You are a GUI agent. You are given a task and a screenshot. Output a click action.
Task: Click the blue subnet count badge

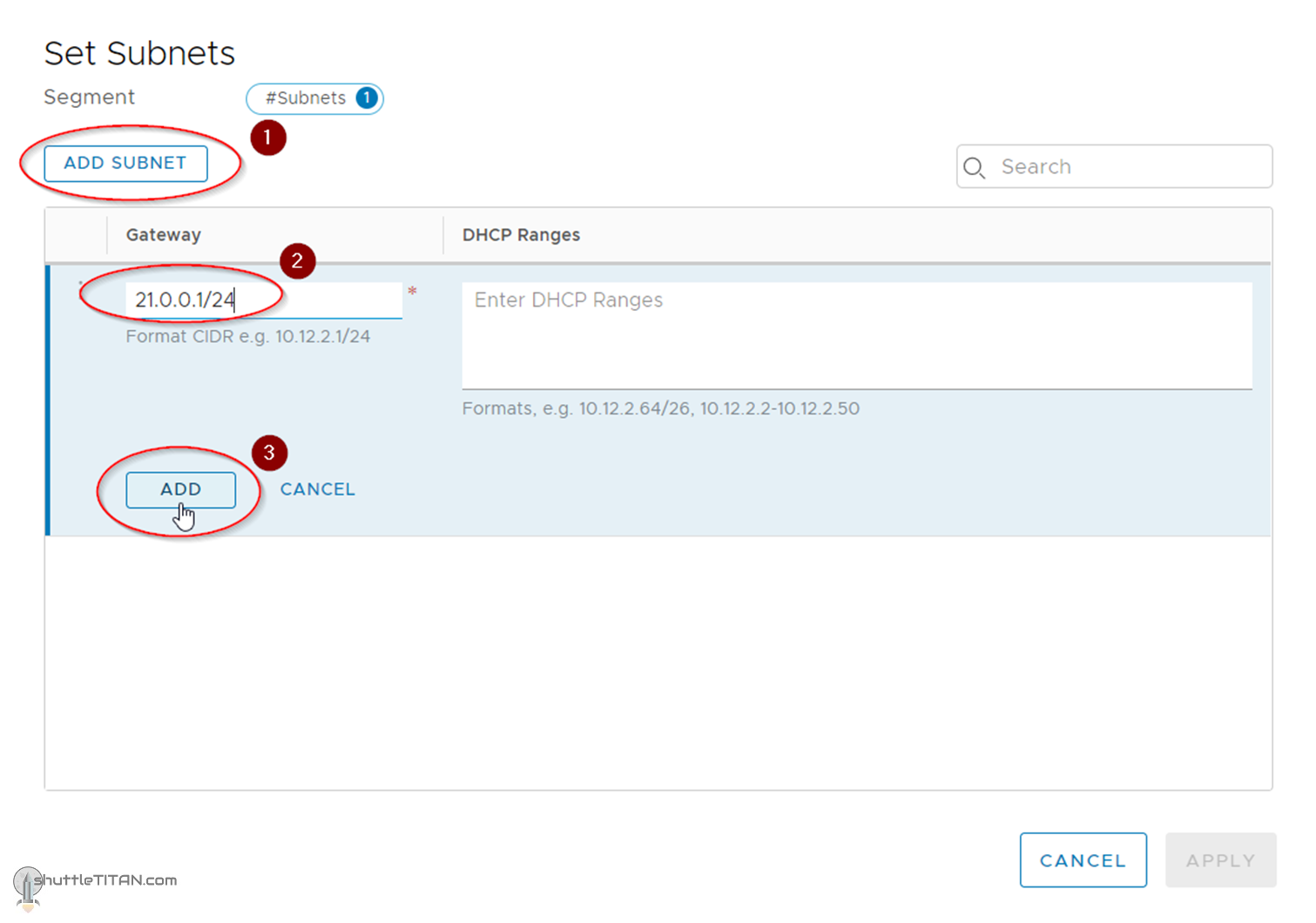368,98
